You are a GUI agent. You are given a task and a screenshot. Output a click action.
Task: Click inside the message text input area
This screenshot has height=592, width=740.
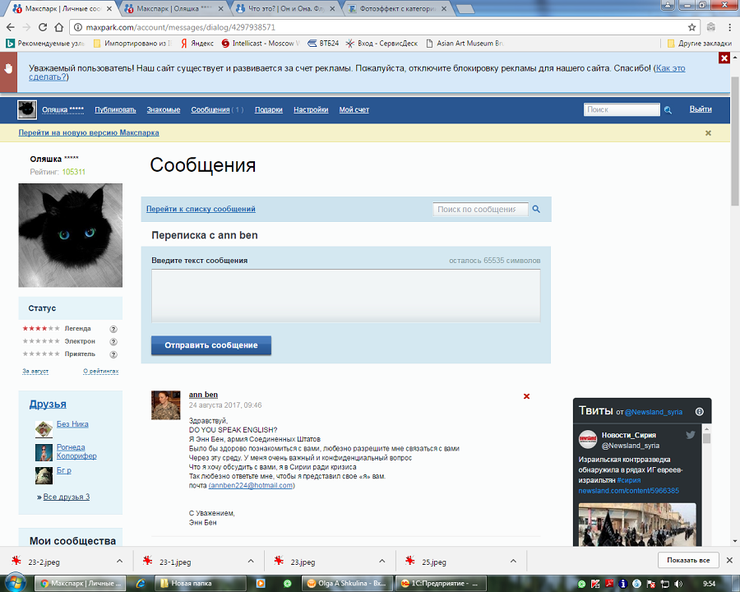[345, 296]
